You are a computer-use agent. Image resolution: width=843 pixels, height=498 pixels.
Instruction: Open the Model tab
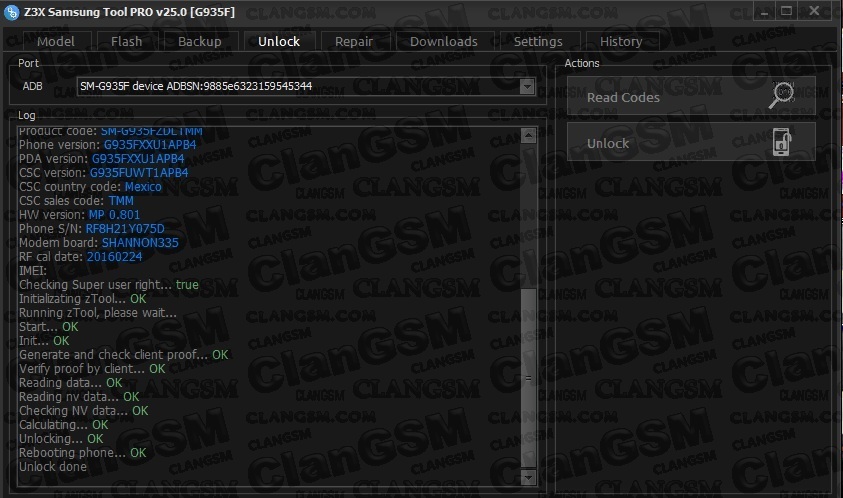point(56,41)
